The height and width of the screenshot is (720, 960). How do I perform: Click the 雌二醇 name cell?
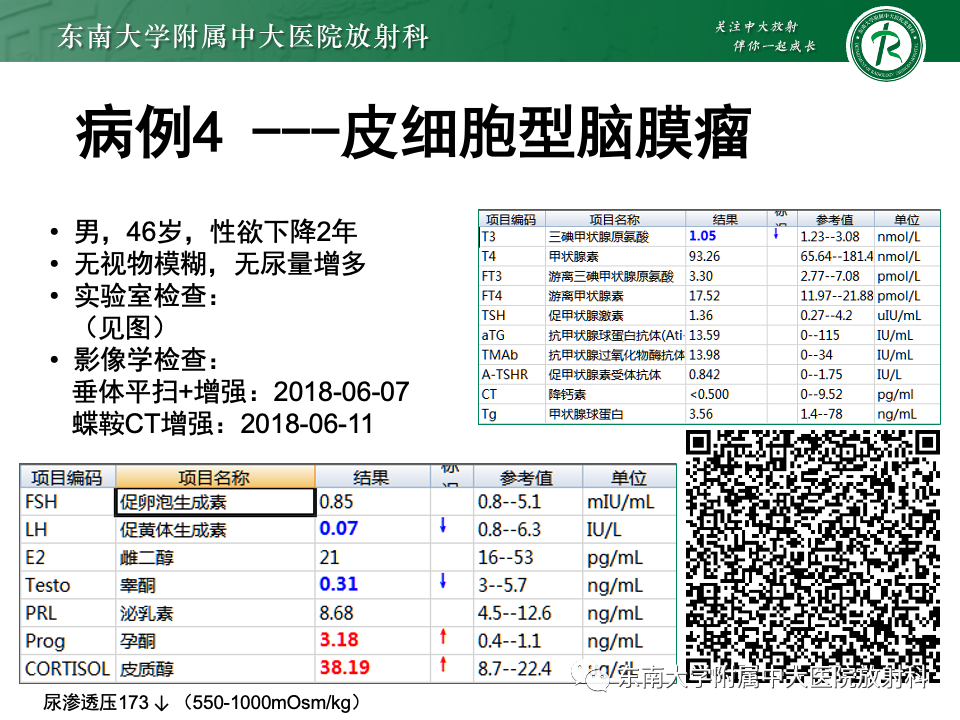pos(215,557)
